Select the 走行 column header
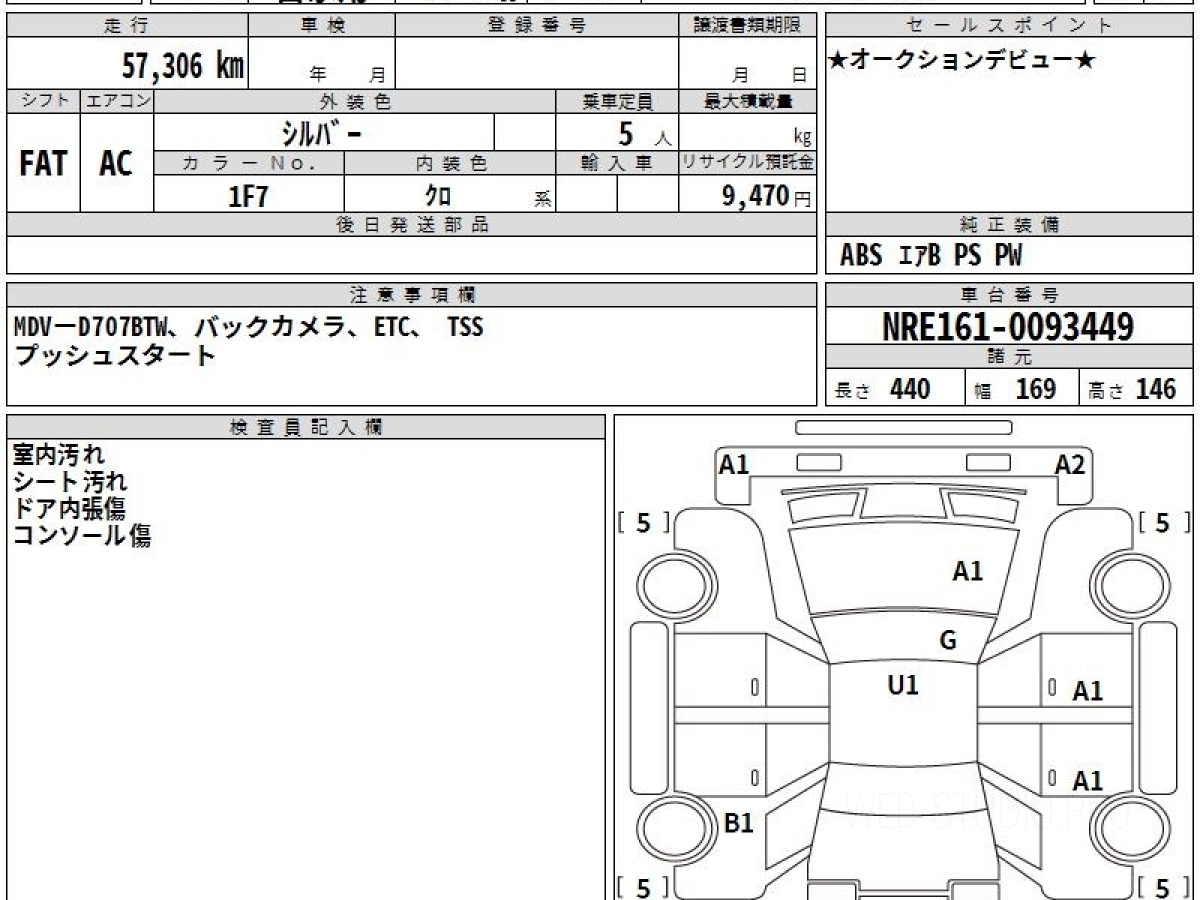Viewport: 1200px width, 900px height. [127, 26]
